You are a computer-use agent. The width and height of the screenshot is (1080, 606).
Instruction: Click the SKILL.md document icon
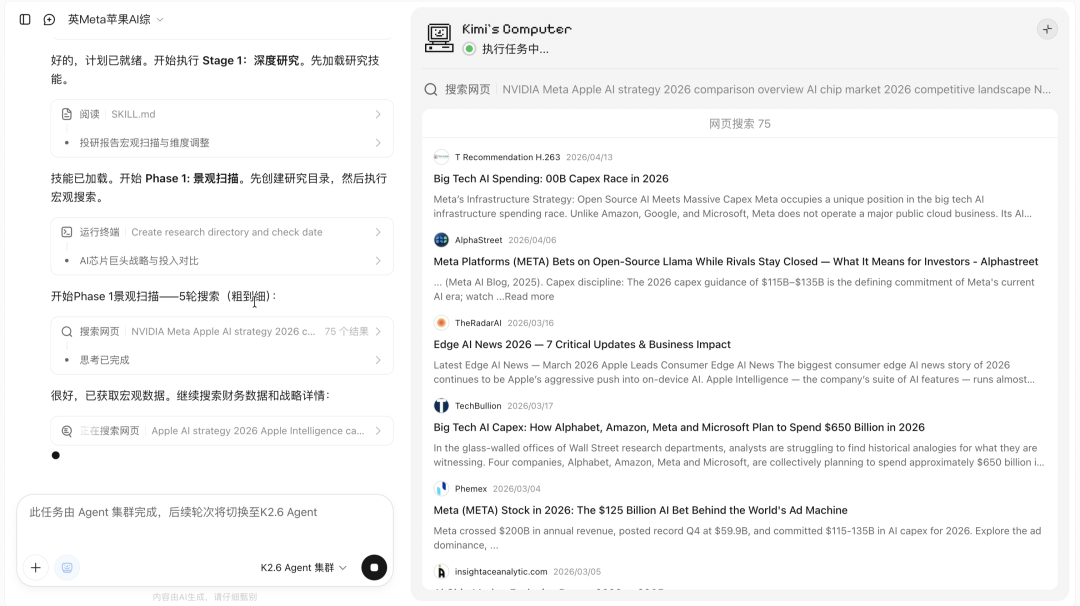point(67,114)
